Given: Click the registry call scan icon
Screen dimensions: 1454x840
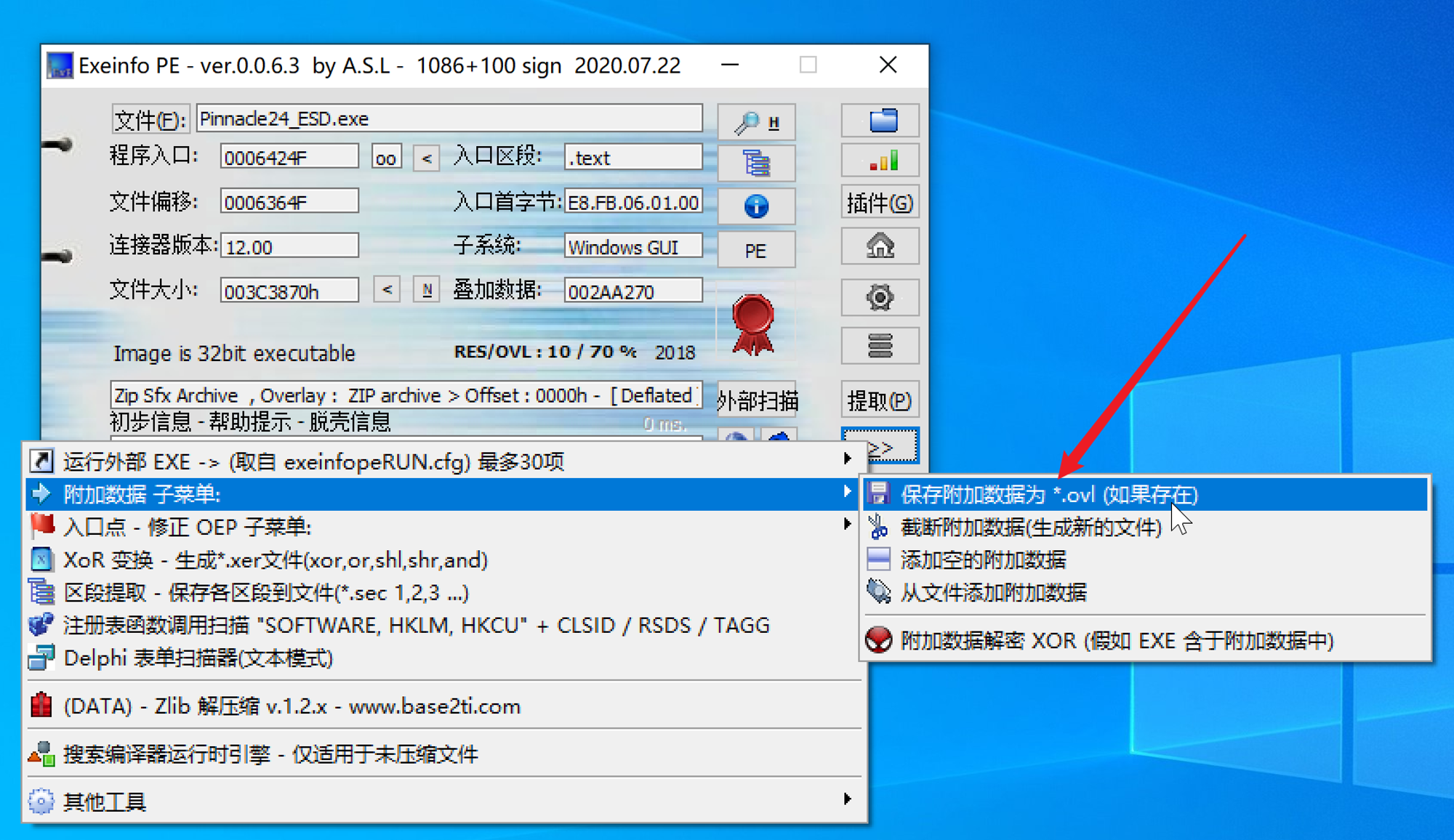Looking at the screenshot, I should [x=41, y=625].
